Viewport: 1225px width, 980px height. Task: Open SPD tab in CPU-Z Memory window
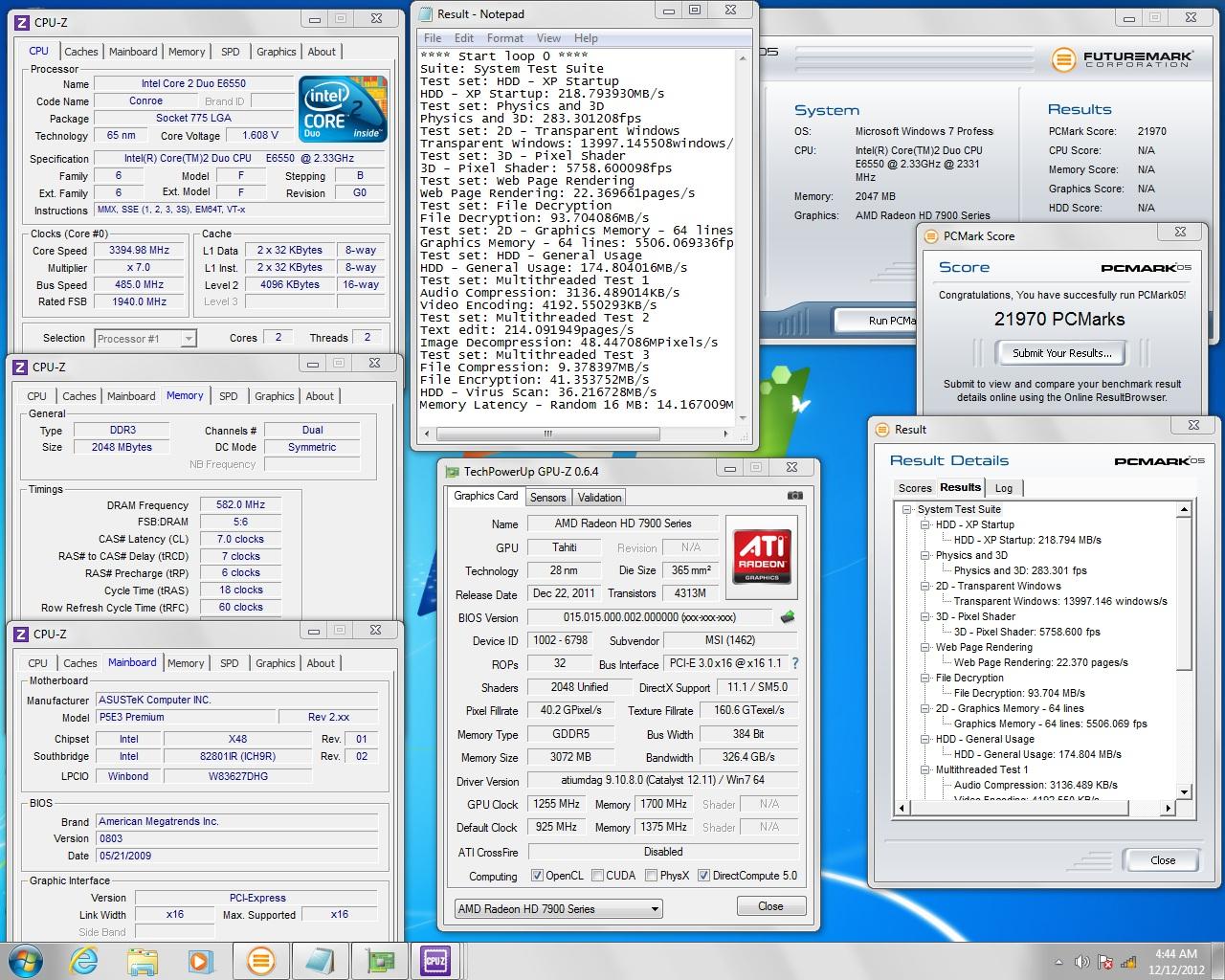coord(228,395)
